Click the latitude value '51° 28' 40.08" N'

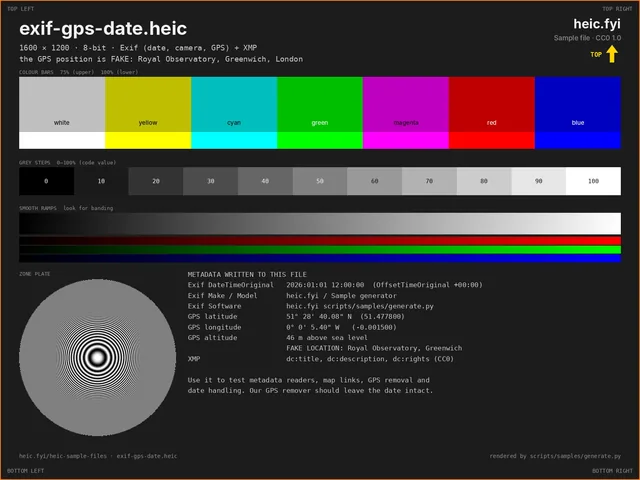tap(319, 316)
